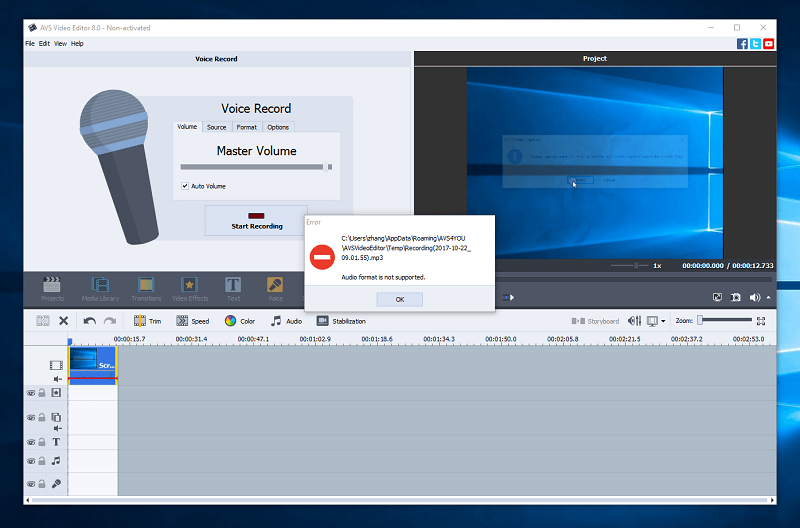Open the audio mixer icon

634,321
